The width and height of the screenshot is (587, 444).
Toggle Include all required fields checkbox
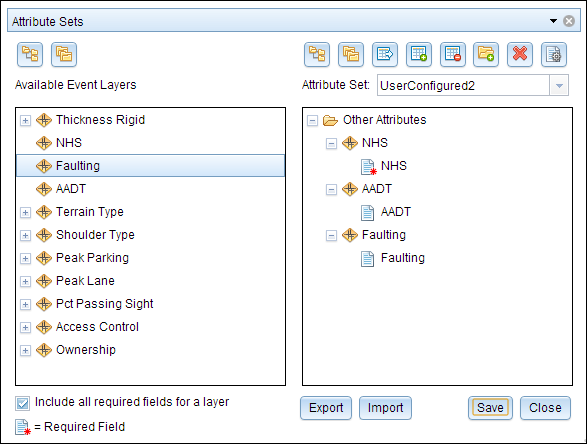22,403
